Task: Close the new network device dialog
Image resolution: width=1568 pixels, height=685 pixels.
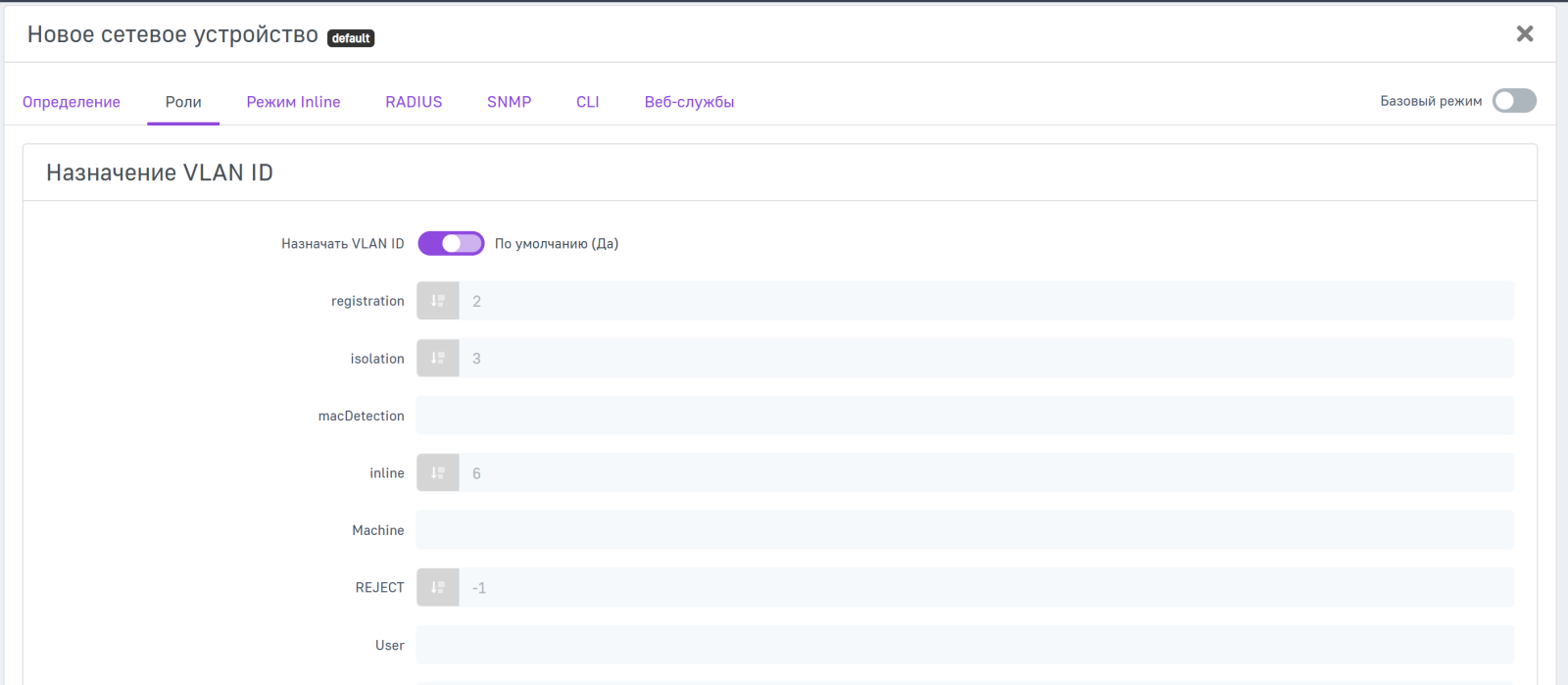Action: [1524, 34]
